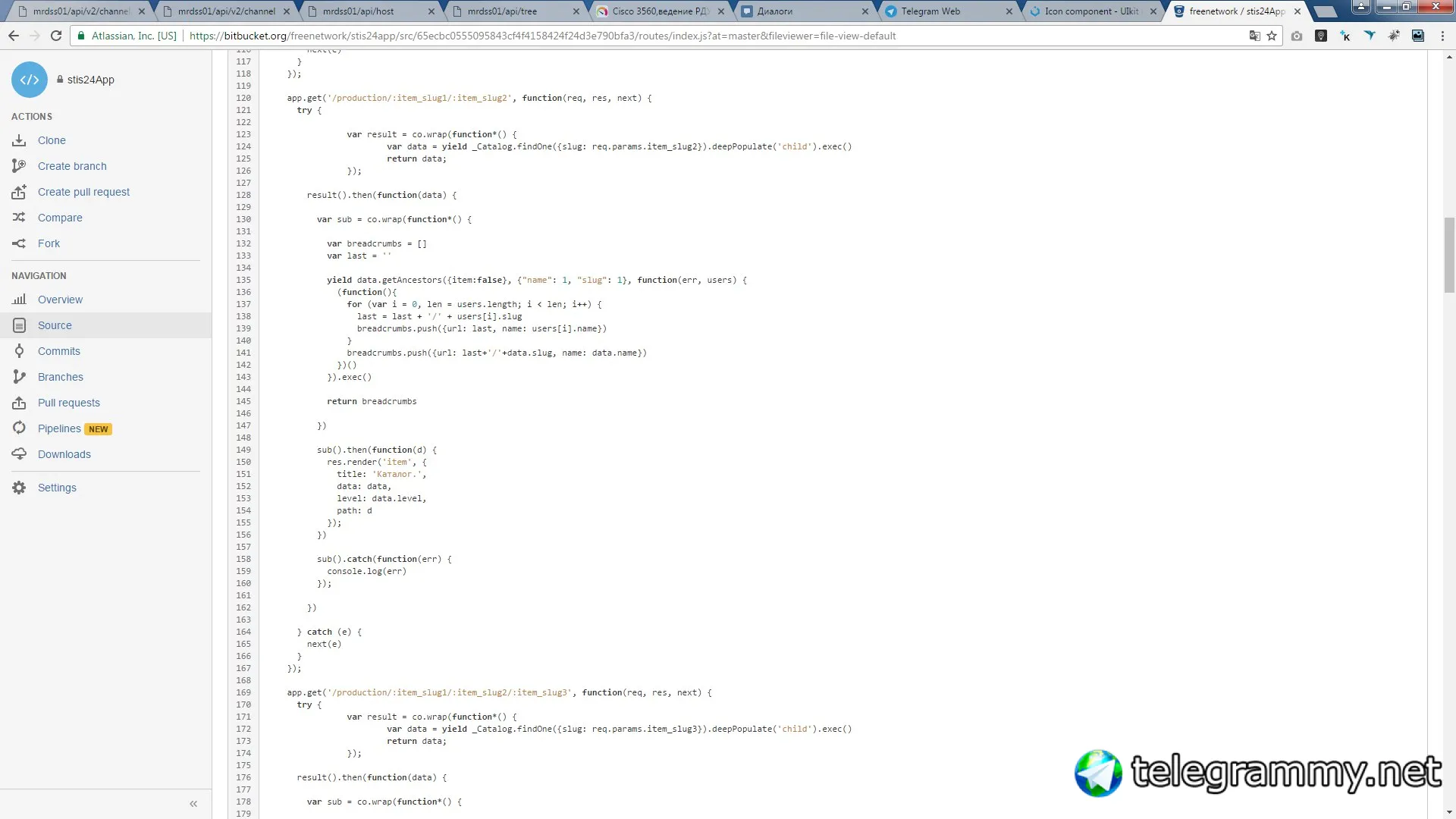
Task: Open the Downloads link
Action: [x=64, y=454]
